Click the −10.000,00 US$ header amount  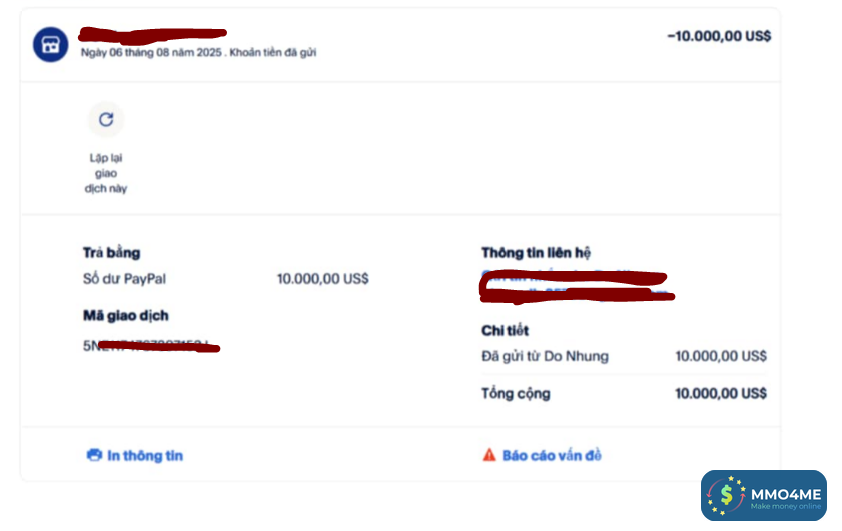pyautogui.click(x=719, y=36)
